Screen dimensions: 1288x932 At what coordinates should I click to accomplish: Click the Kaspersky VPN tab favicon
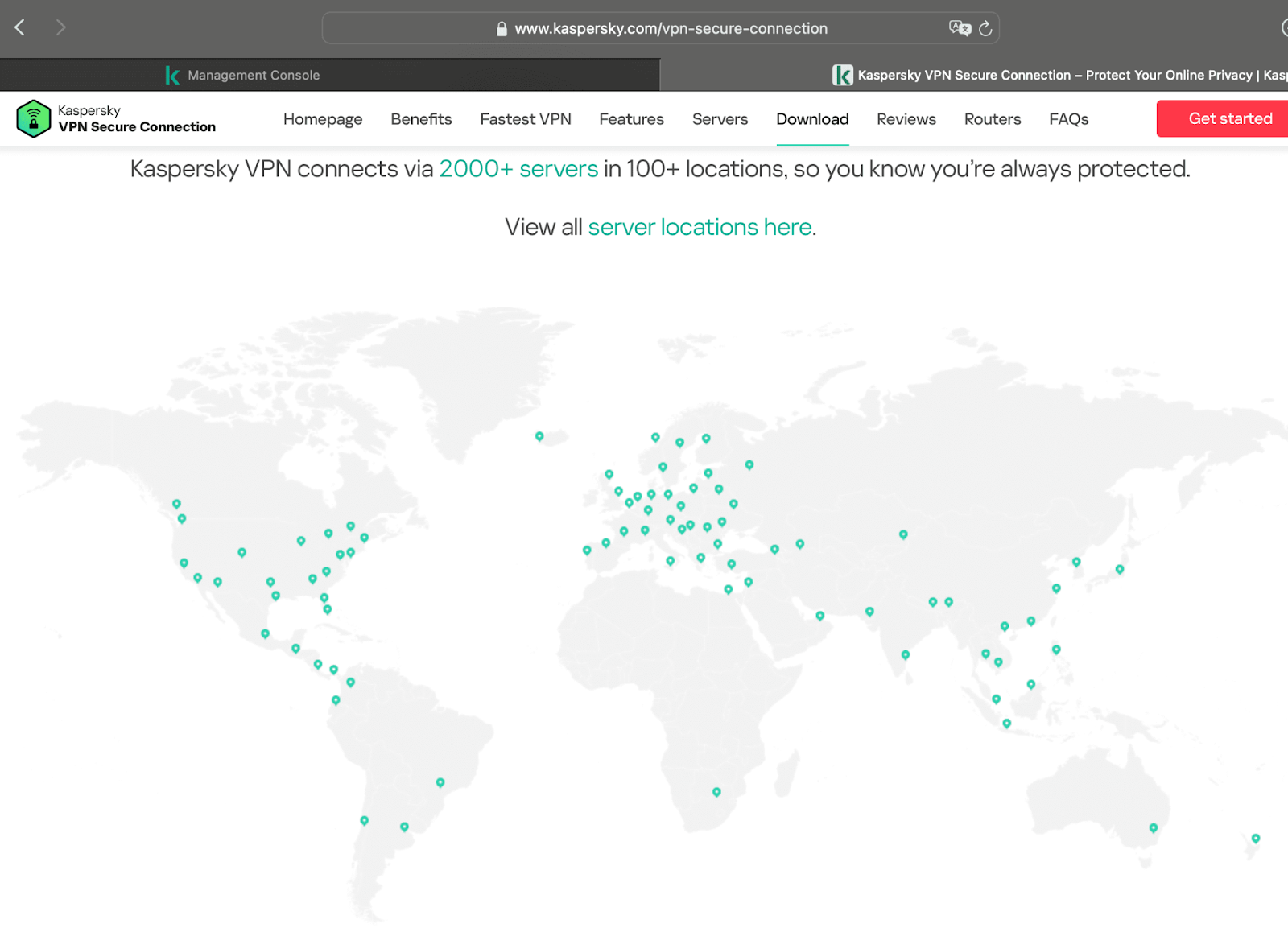point(842,75)
